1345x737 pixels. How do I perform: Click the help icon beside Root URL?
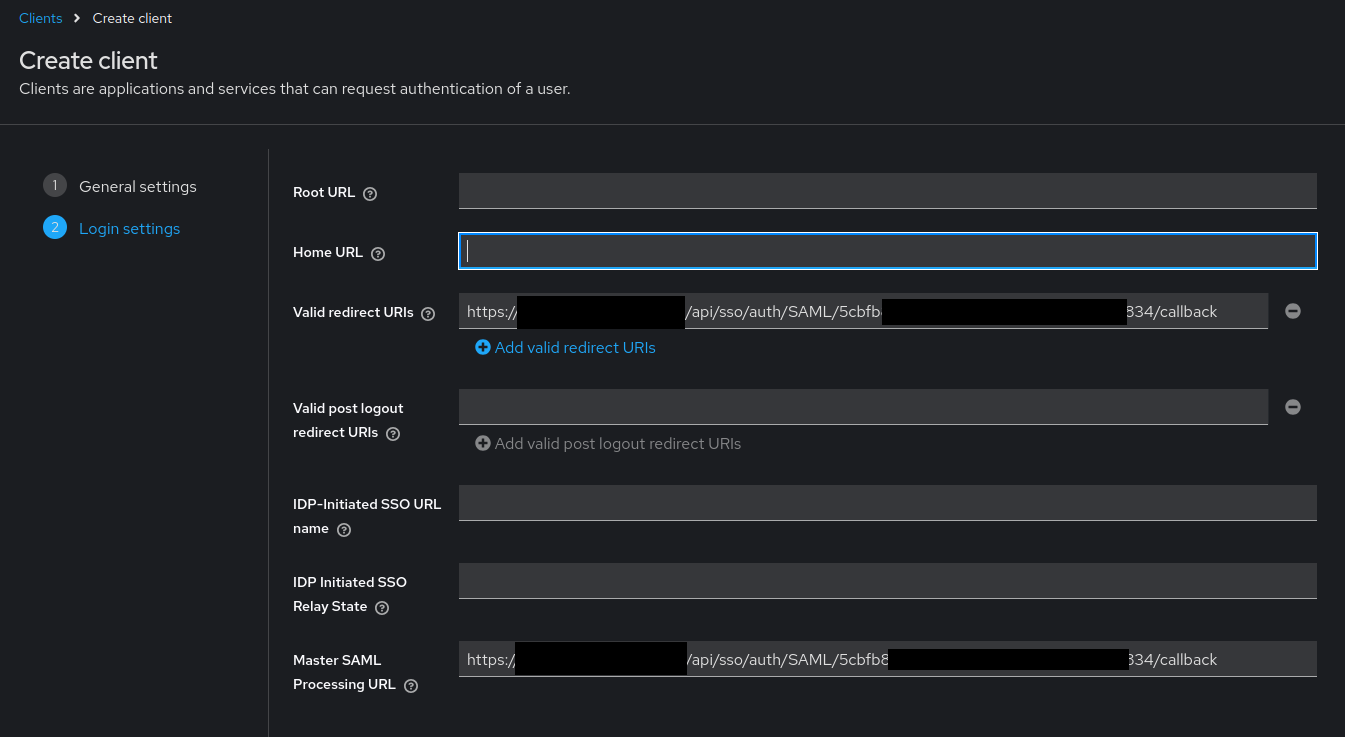click(370, 194)
